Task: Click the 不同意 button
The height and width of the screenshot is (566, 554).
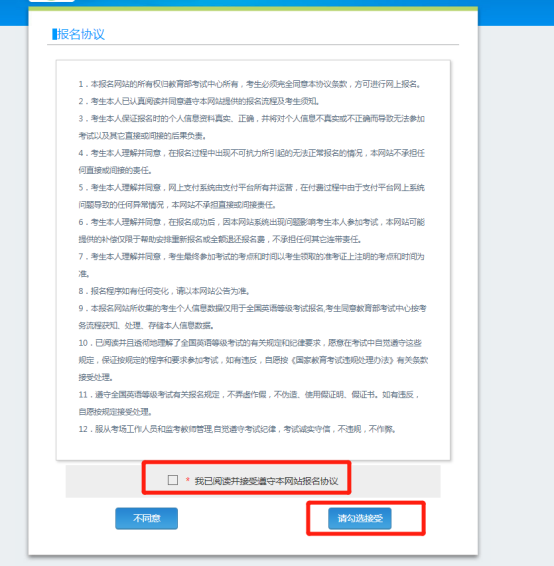Action: [147, 518]
